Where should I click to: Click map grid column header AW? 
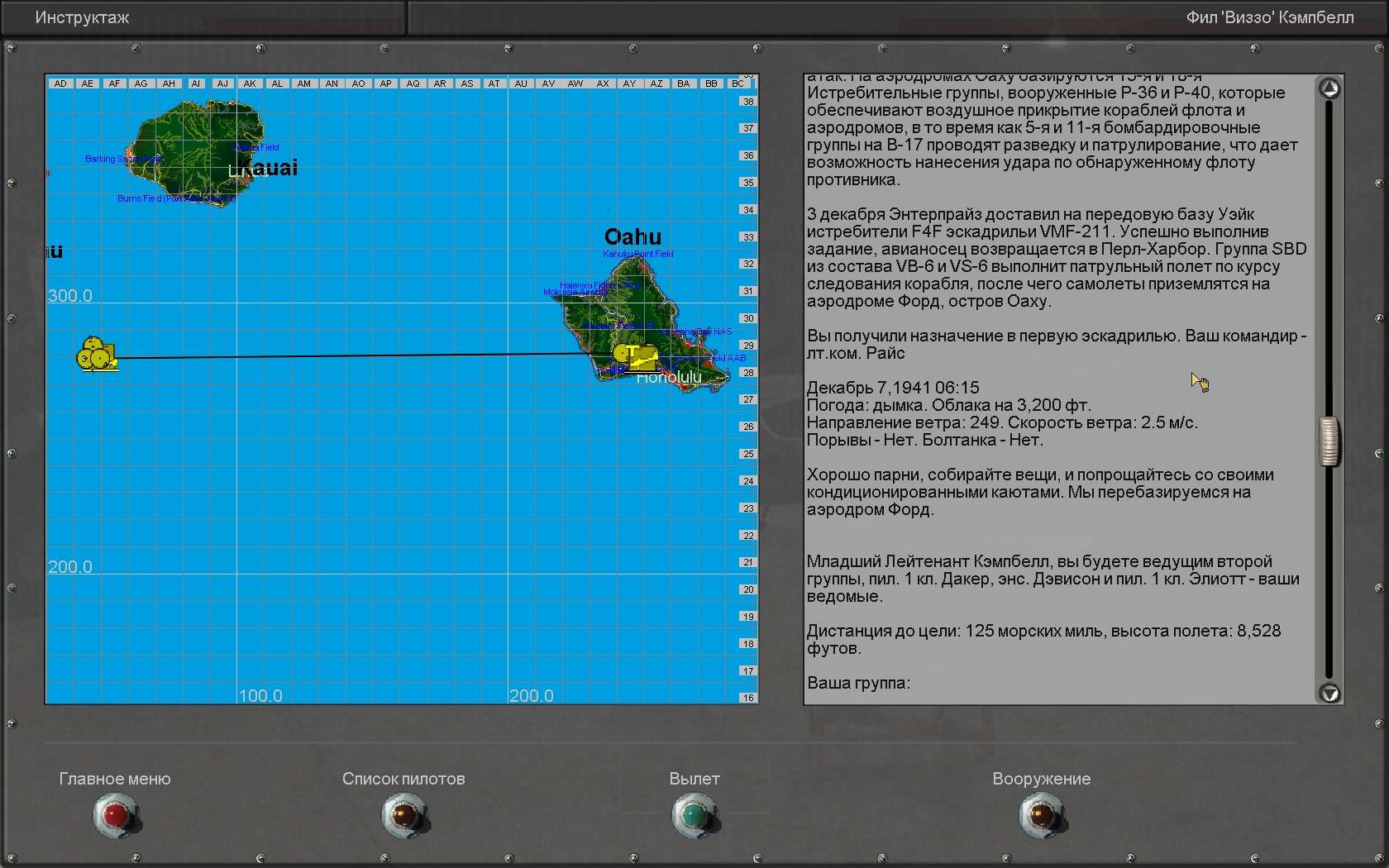(575, 83)
